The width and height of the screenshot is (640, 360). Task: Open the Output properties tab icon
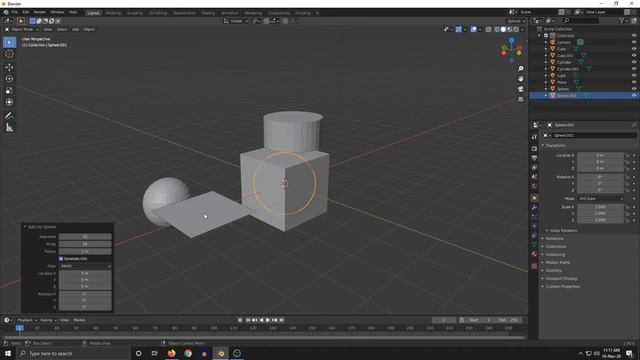click(x=534, y=158)
